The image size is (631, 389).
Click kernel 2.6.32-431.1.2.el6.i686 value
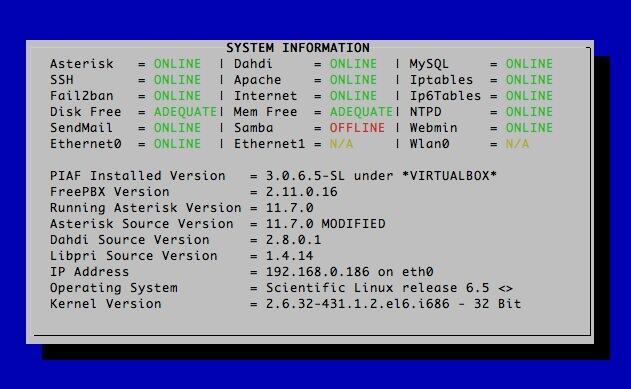pos(393,304)
